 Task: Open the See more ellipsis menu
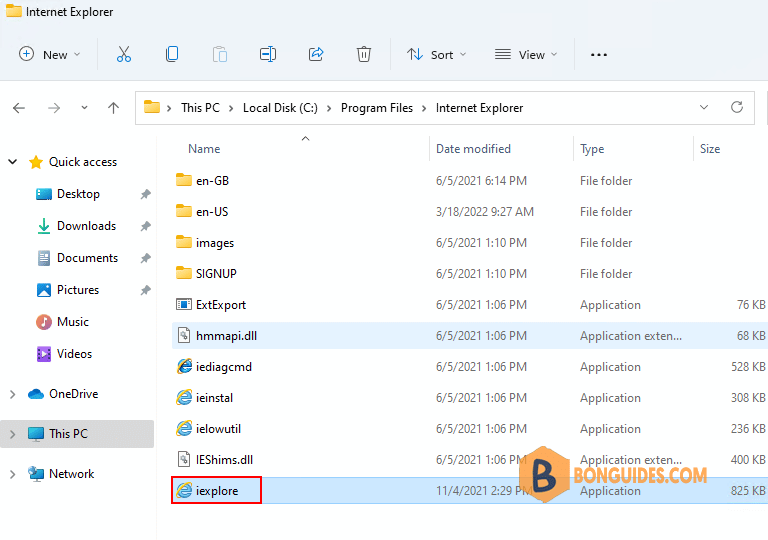coord(599,55)
